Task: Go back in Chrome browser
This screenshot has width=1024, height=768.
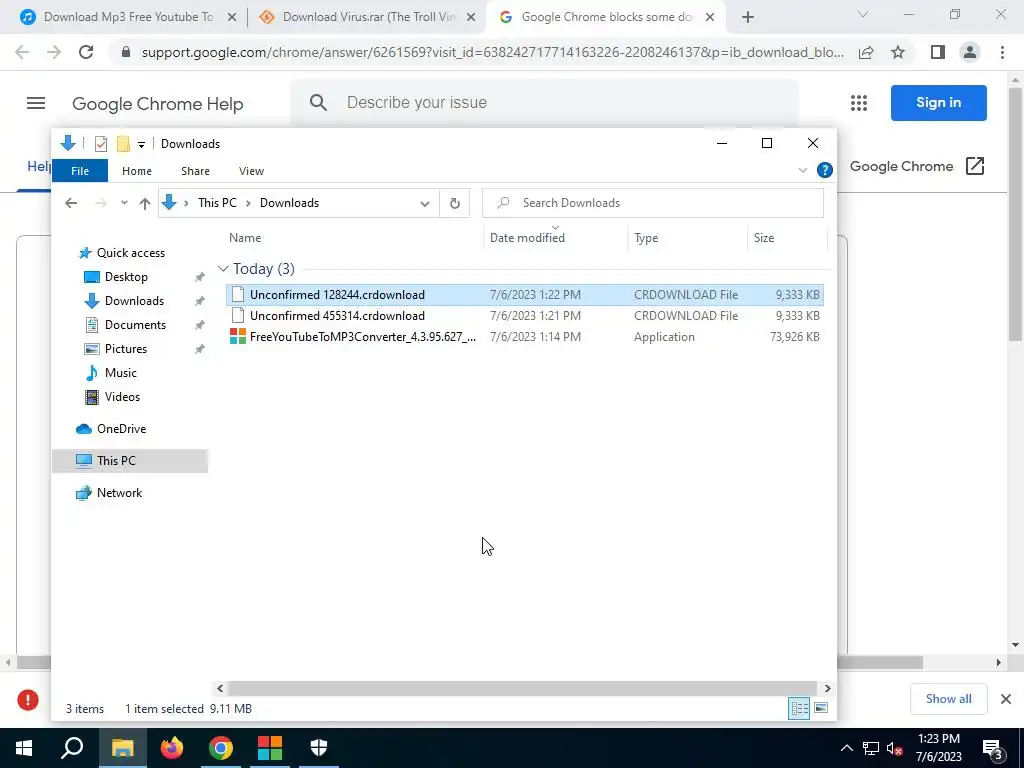Action: [x=22, y=52]
